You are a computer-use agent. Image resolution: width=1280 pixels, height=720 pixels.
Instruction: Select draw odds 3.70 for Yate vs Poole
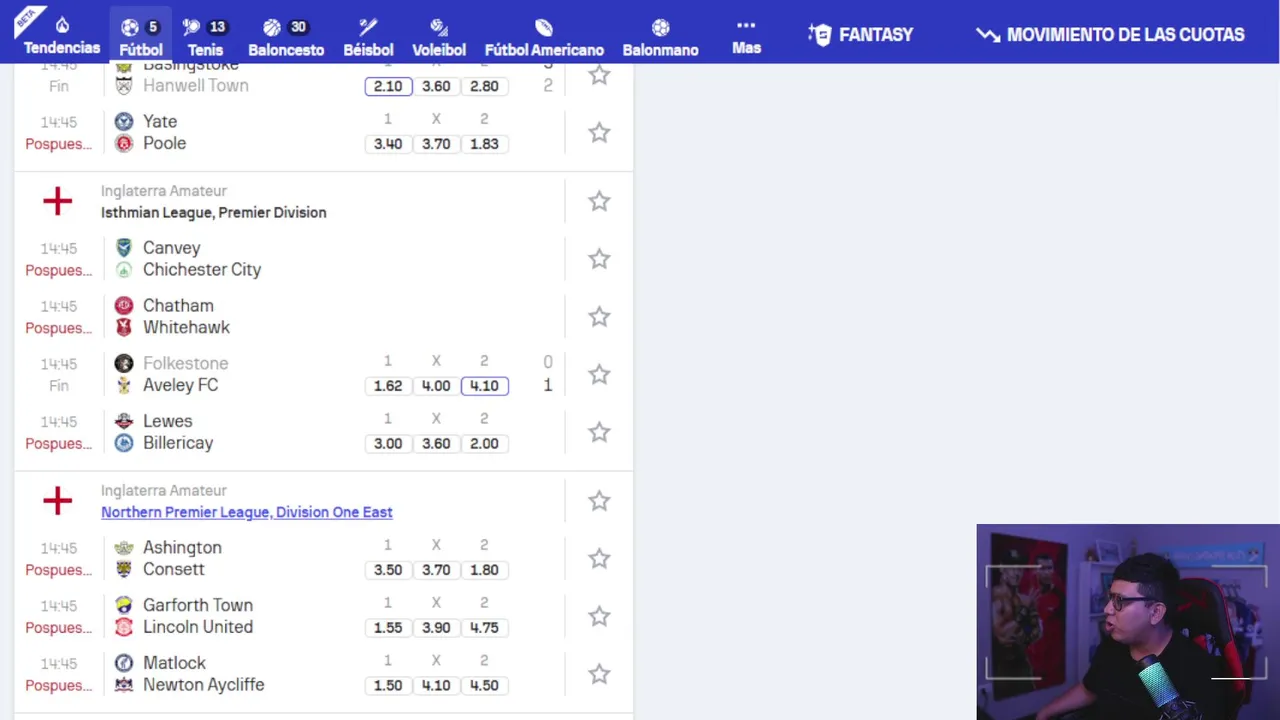tap(436, 144)
